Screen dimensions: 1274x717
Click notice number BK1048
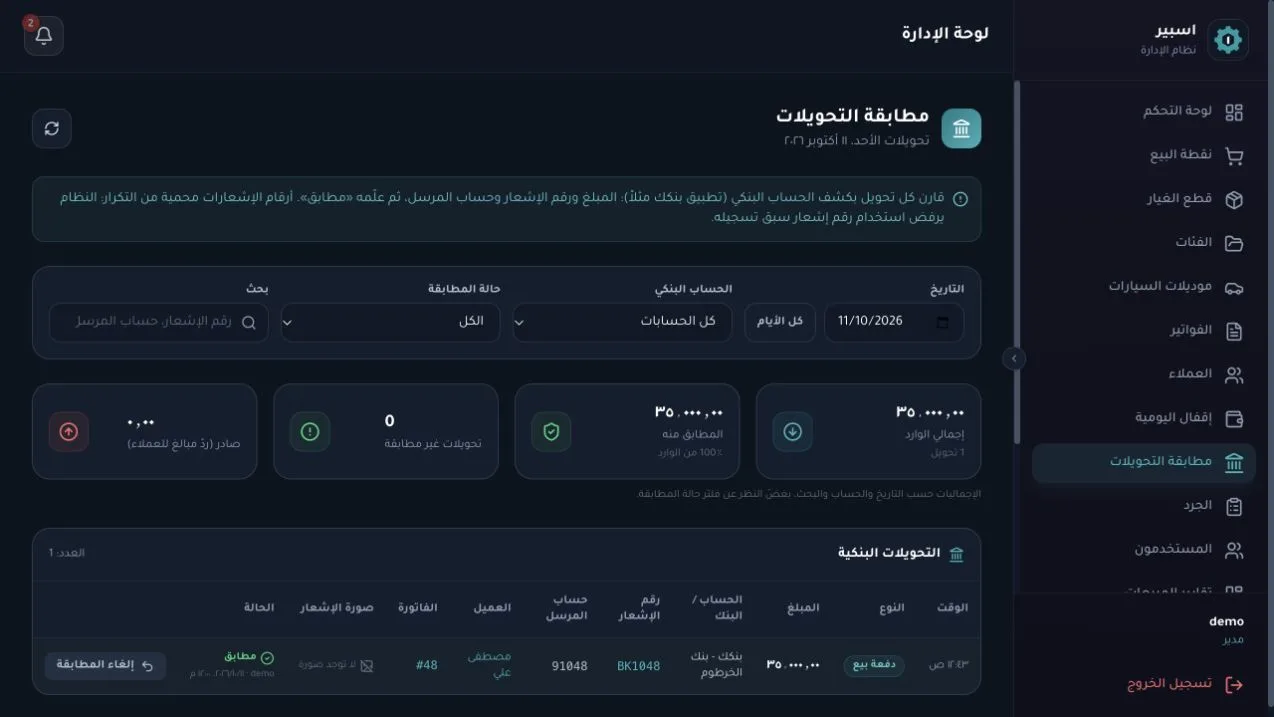638,666
